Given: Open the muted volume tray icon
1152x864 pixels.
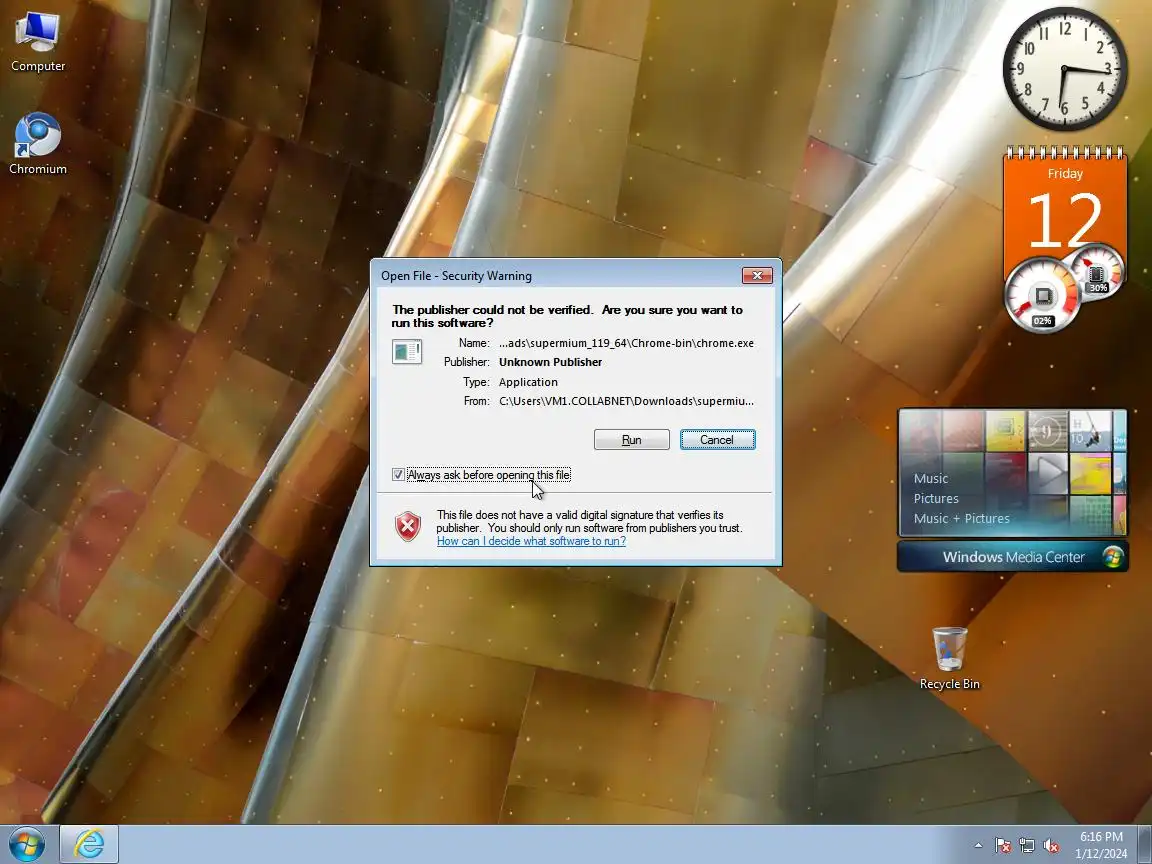Looking at the screenshot, I should coord(1051,846).
